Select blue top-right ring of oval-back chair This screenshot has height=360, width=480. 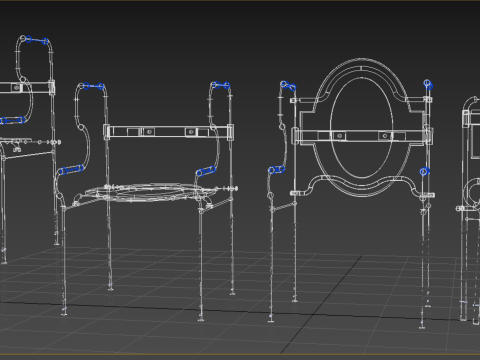coord(428,84)
